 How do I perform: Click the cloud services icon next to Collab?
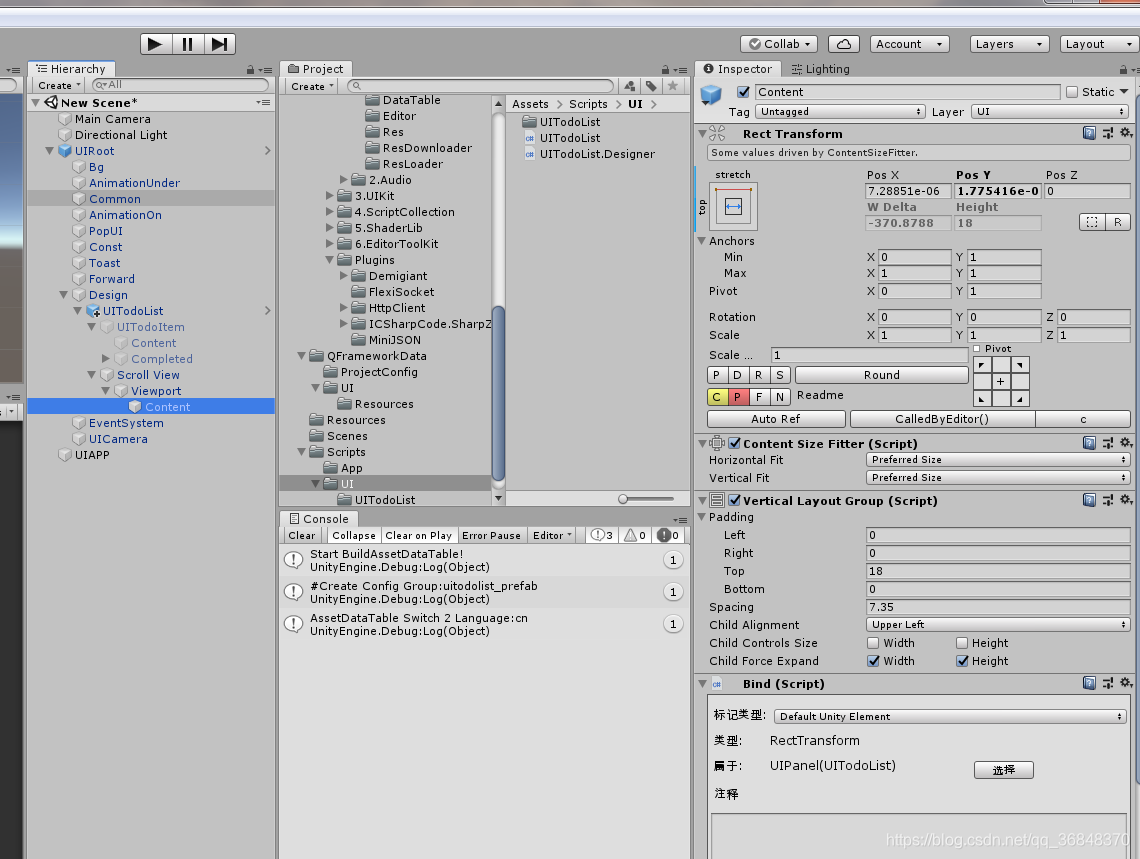click(841, 43)
